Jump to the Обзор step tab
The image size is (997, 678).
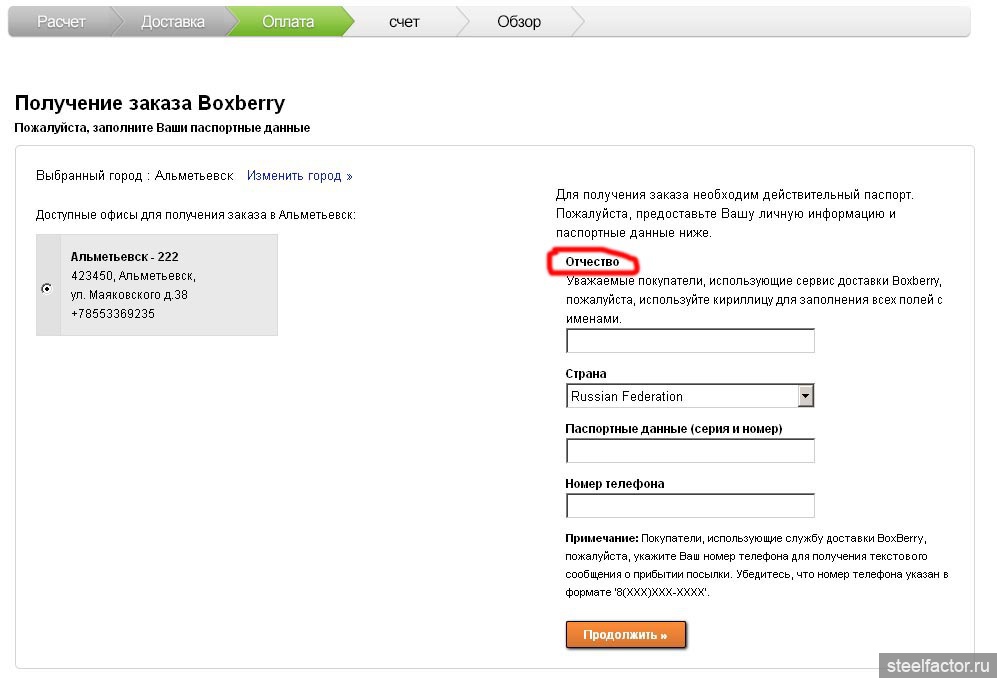click(x=518, y=21)
